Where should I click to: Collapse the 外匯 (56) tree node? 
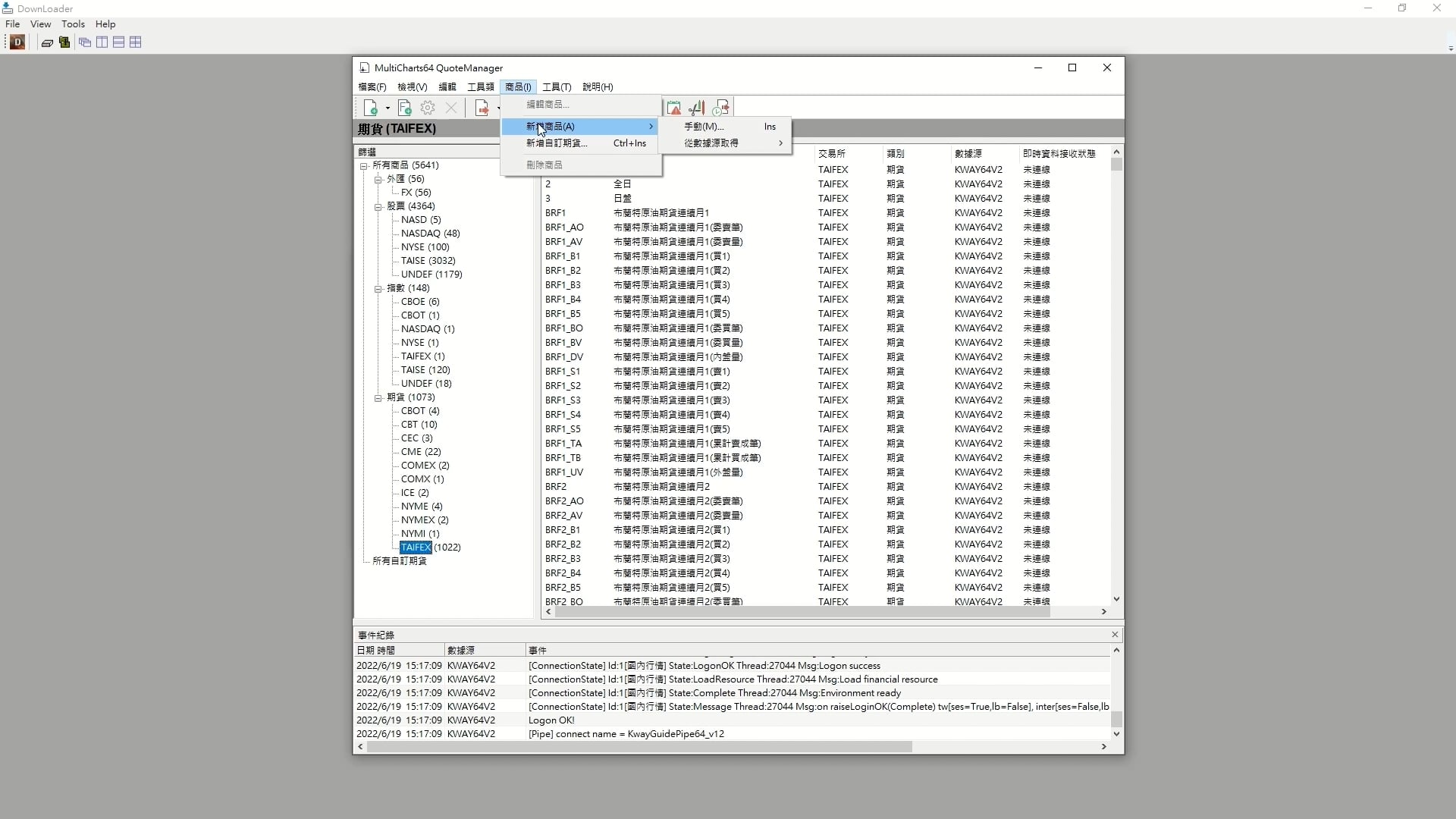pos(378,179)
